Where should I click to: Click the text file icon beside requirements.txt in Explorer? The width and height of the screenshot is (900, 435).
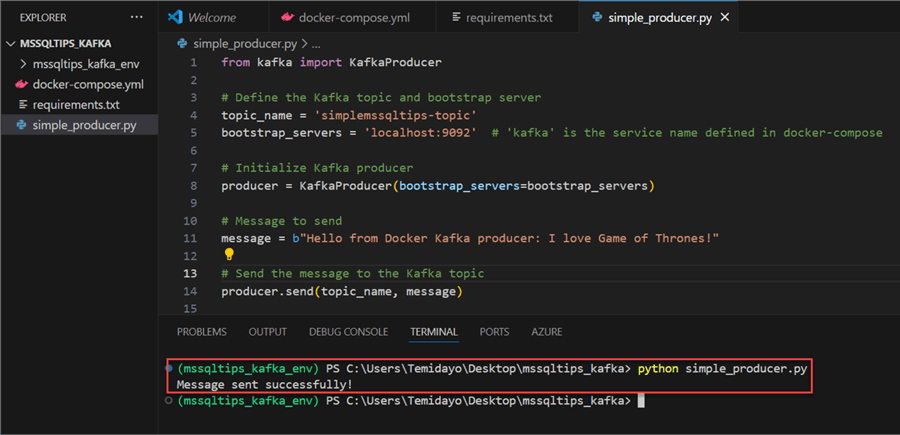(x=22, y=105)
